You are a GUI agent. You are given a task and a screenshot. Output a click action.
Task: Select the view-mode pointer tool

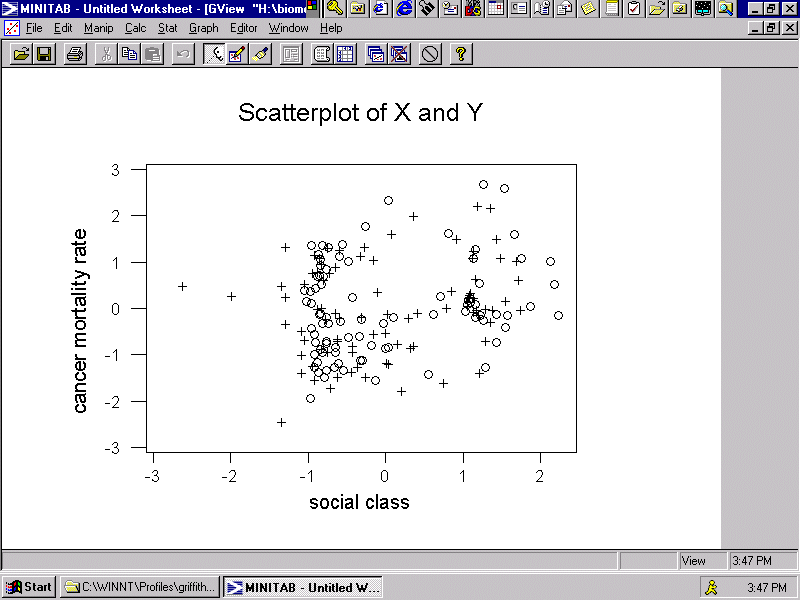tap(214, 54)
